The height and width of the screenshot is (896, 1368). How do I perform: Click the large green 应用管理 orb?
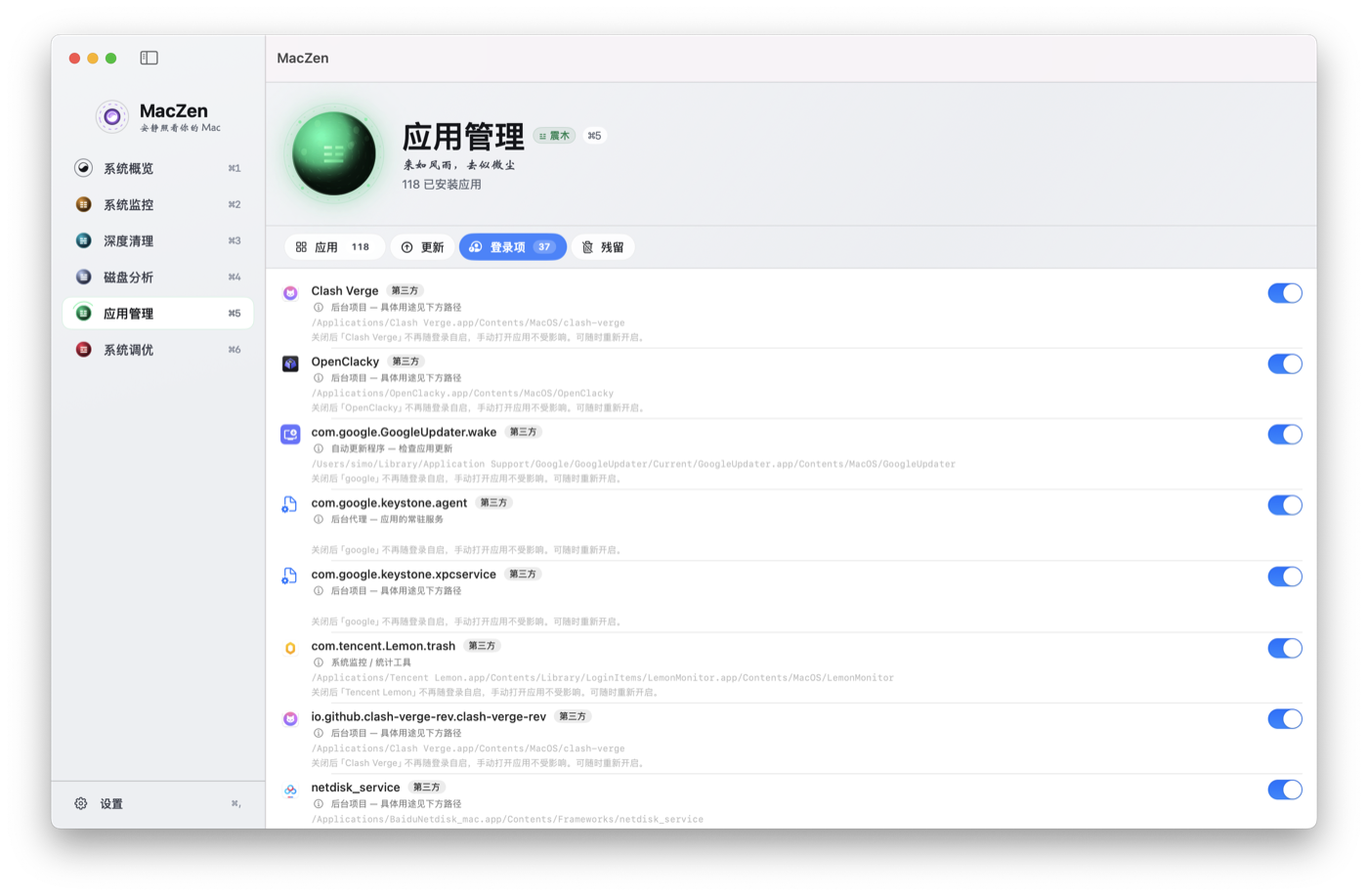click(334, 153)
